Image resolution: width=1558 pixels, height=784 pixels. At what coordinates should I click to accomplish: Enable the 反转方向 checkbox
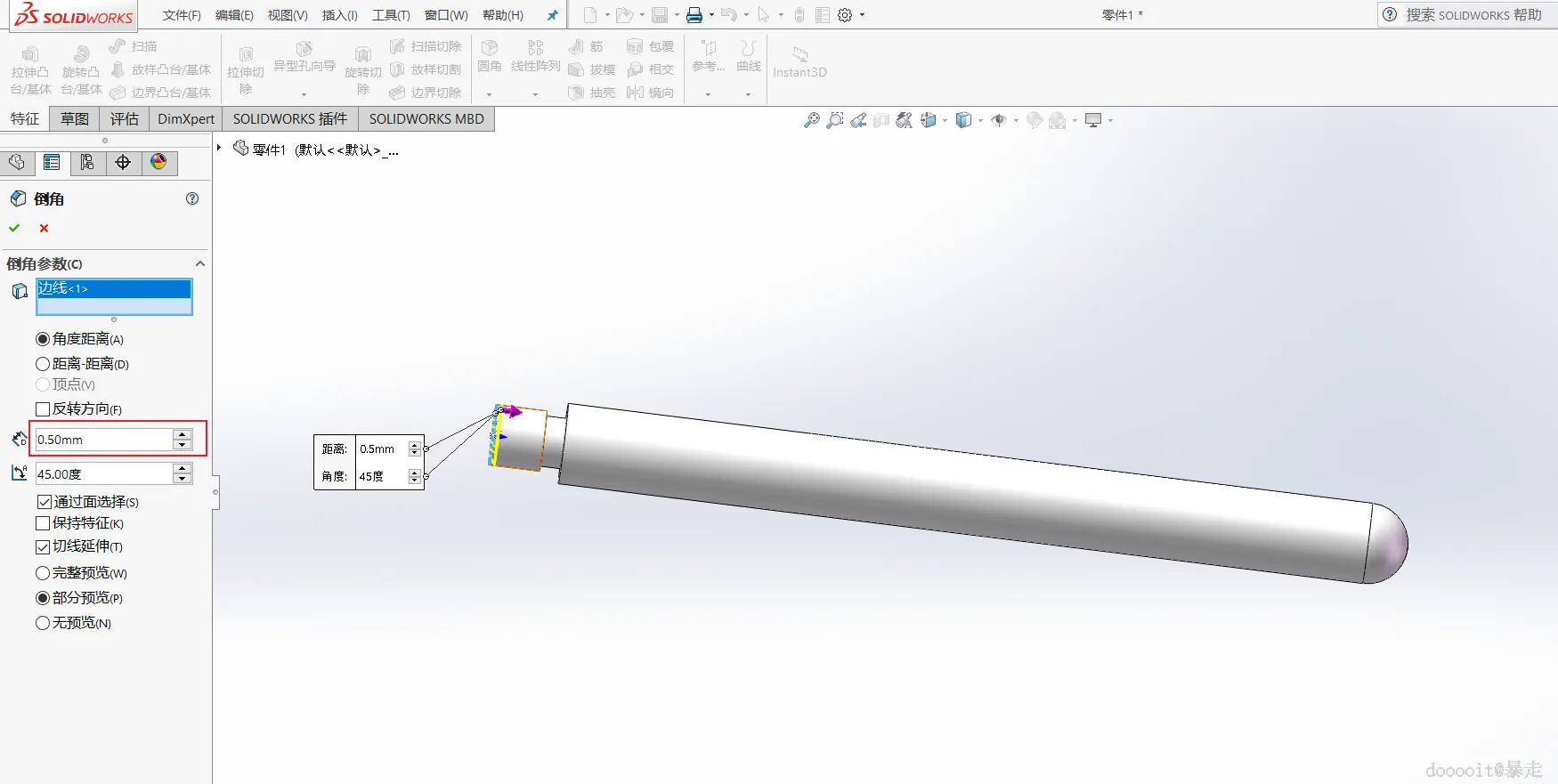(43, 409)
